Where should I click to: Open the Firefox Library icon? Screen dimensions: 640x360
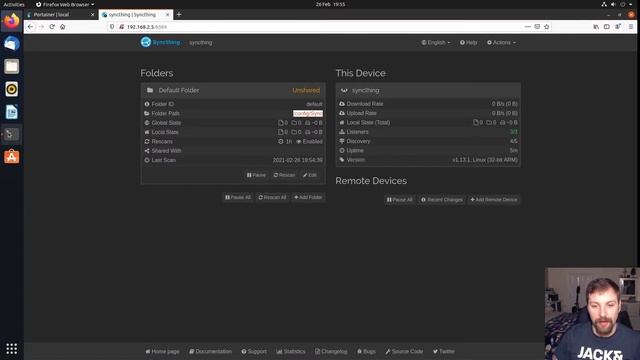click(x=596, y=27)
